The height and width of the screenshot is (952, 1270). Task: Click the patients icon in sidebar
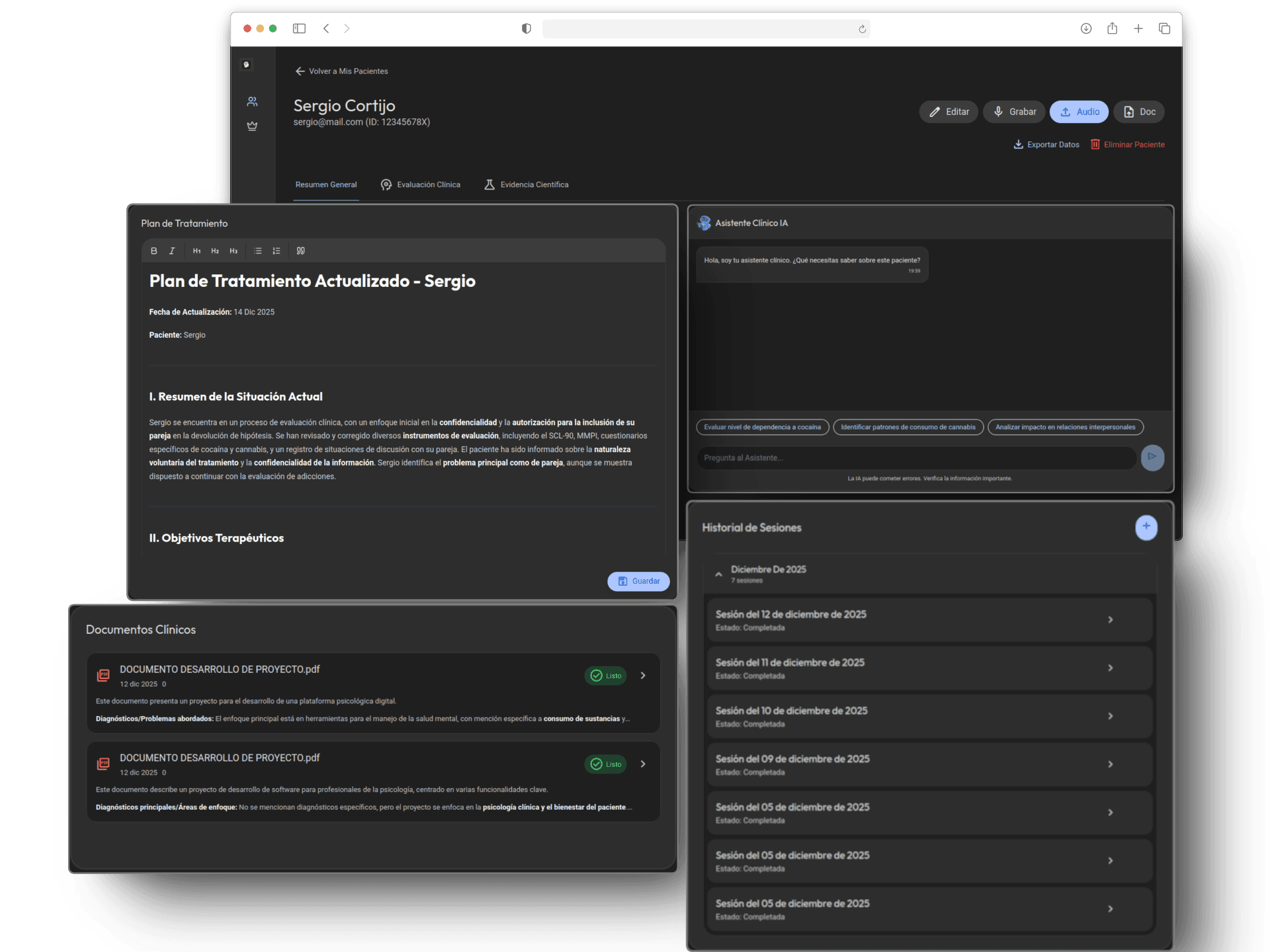coord(252,102)
